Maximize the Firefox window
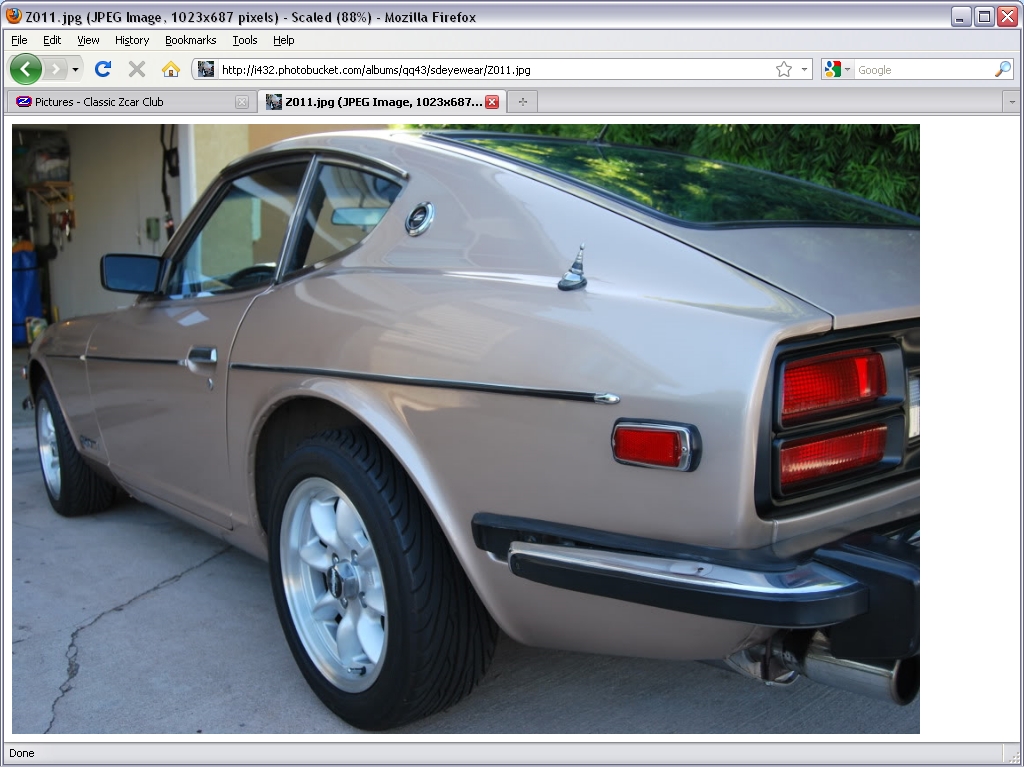Viewport: 1024px width, 768px height. pos(984,17)
